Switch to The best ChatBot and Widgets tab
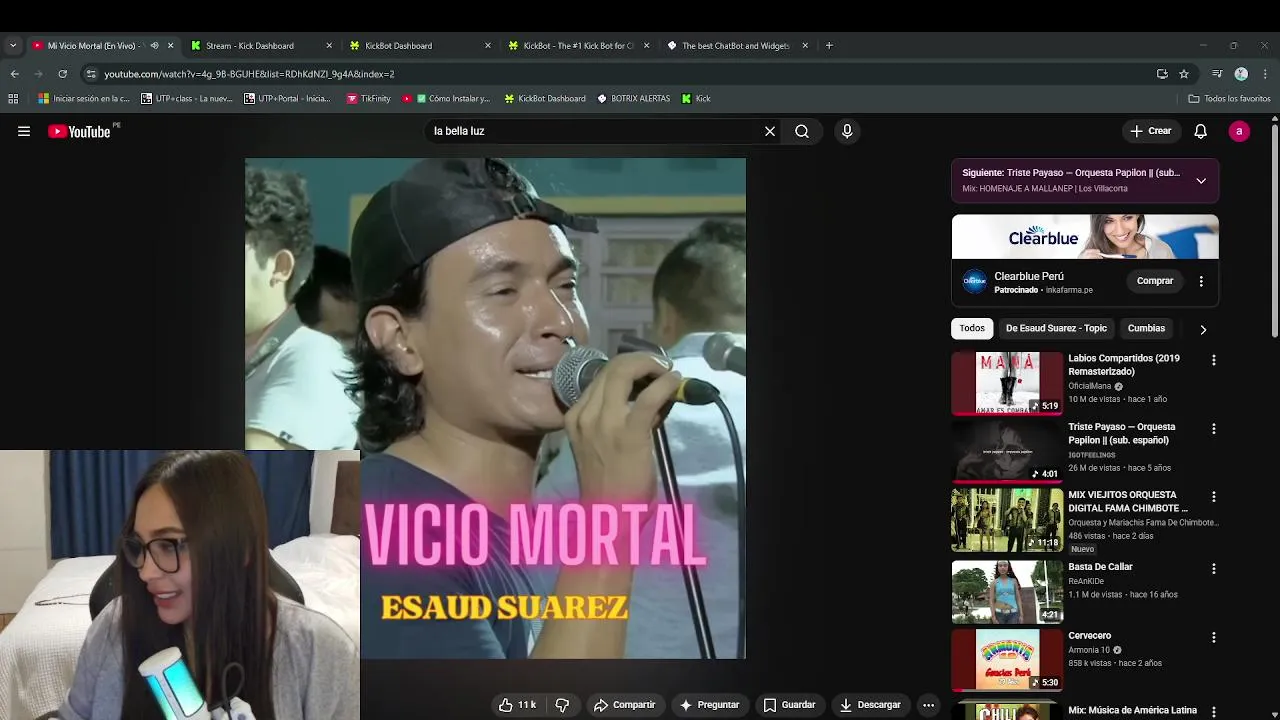Image resolution: width=1280 pixels, height=720 pixels. [737, 46]
